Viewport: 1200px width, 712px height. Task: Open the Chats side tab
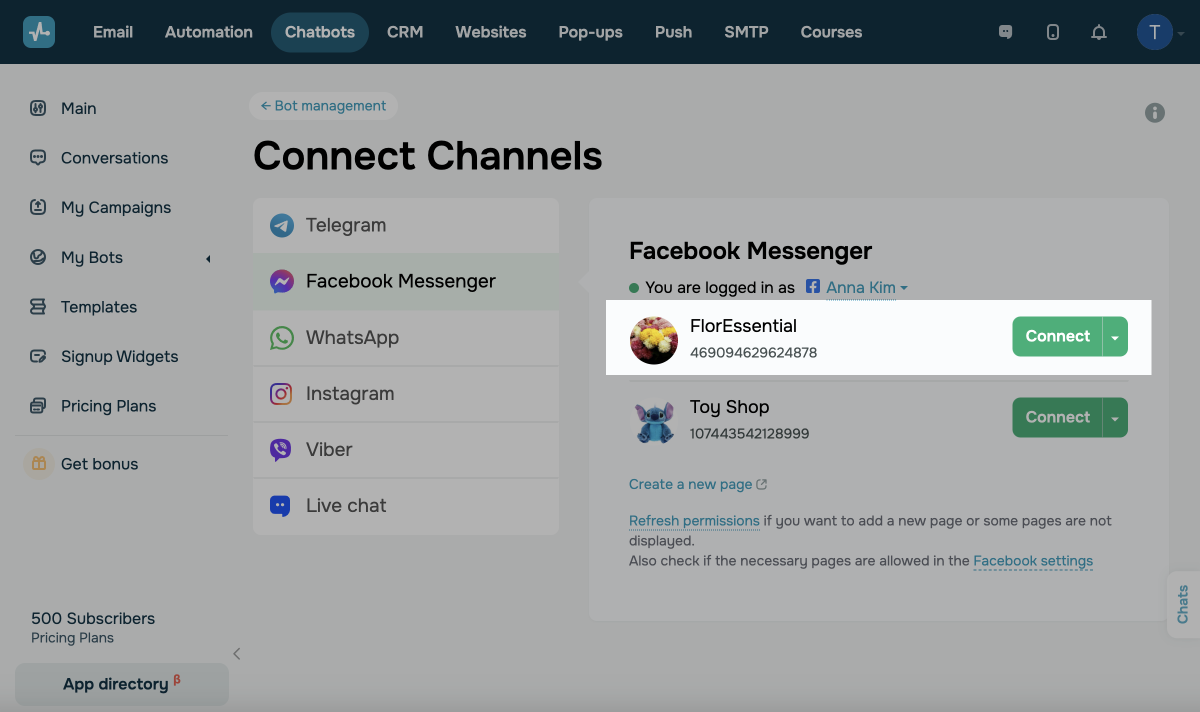pyautogui.click(x=1183, y=605)
